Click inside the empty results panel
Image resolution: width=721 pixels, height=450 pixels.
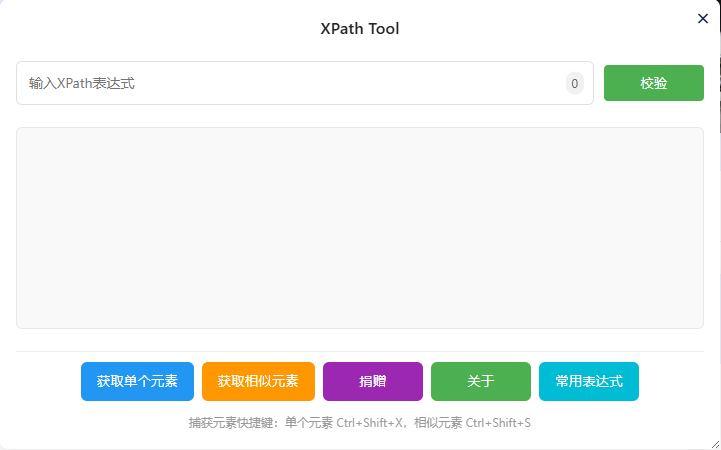coord(360,228)
